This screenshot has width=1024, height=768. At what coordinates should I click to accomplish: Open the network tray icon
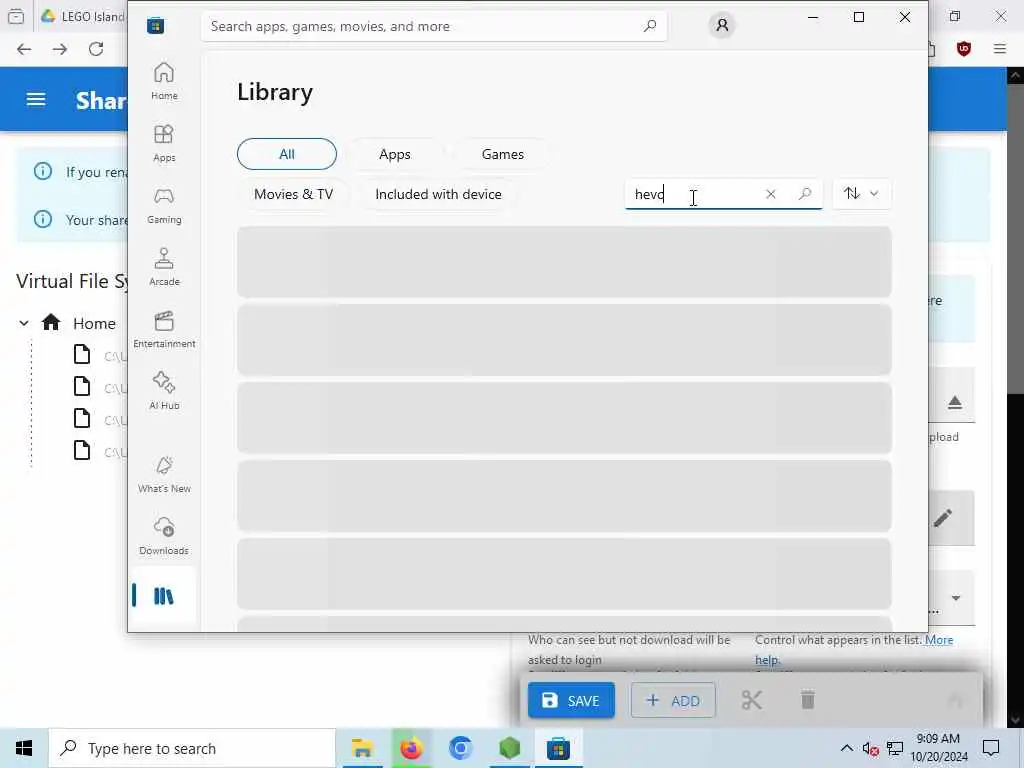pos(895,748)
